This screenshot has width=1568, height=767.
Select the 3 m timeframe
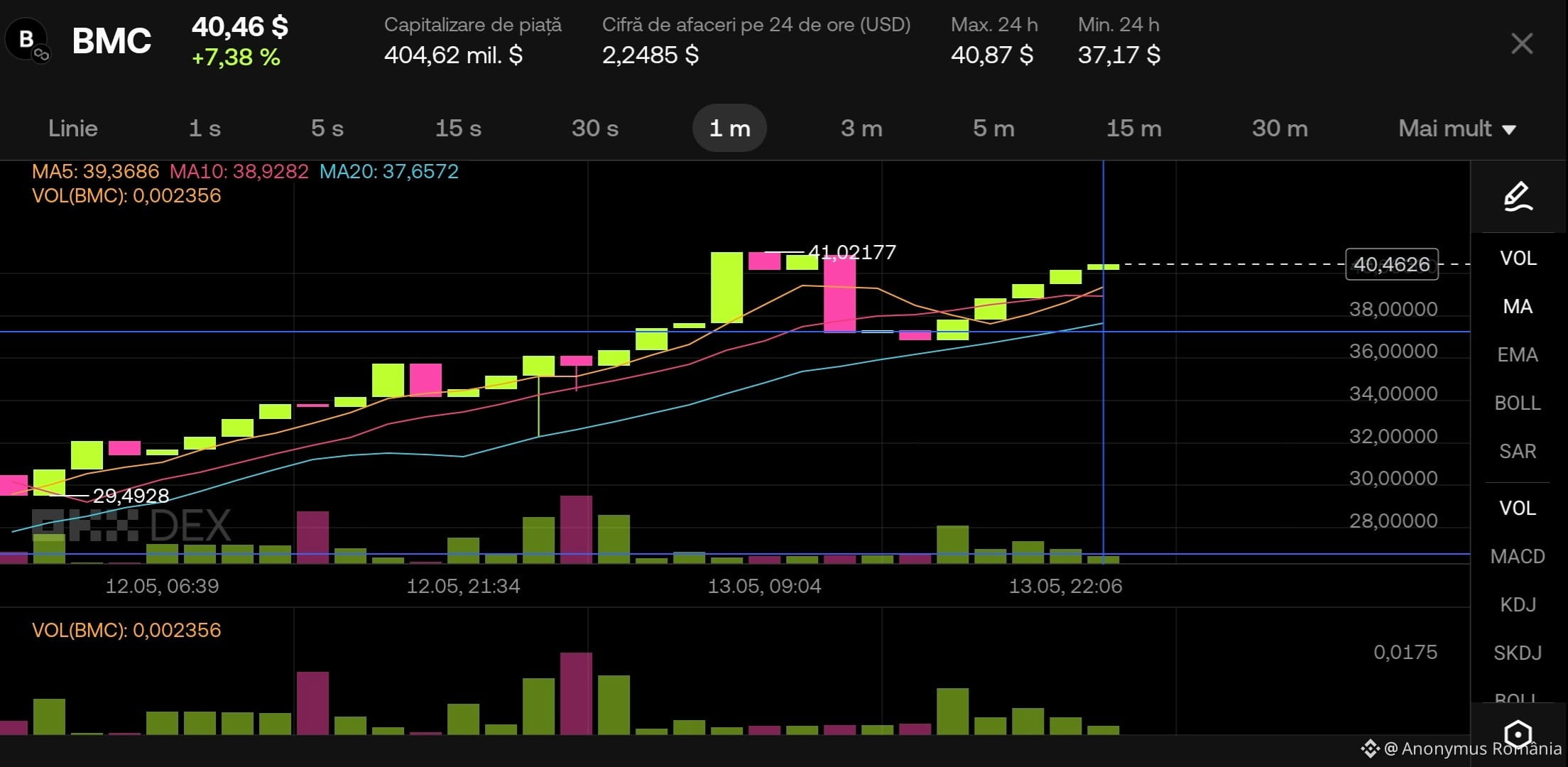coord(861,129)
